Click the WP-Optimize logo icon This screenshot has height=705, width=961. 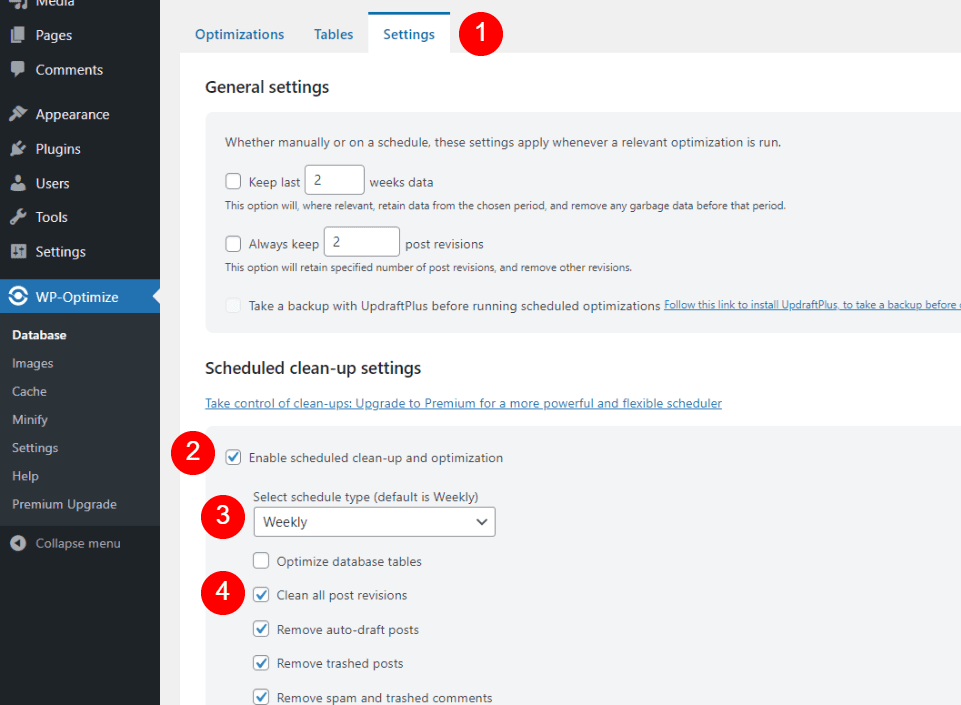click(x=18, y=296)
